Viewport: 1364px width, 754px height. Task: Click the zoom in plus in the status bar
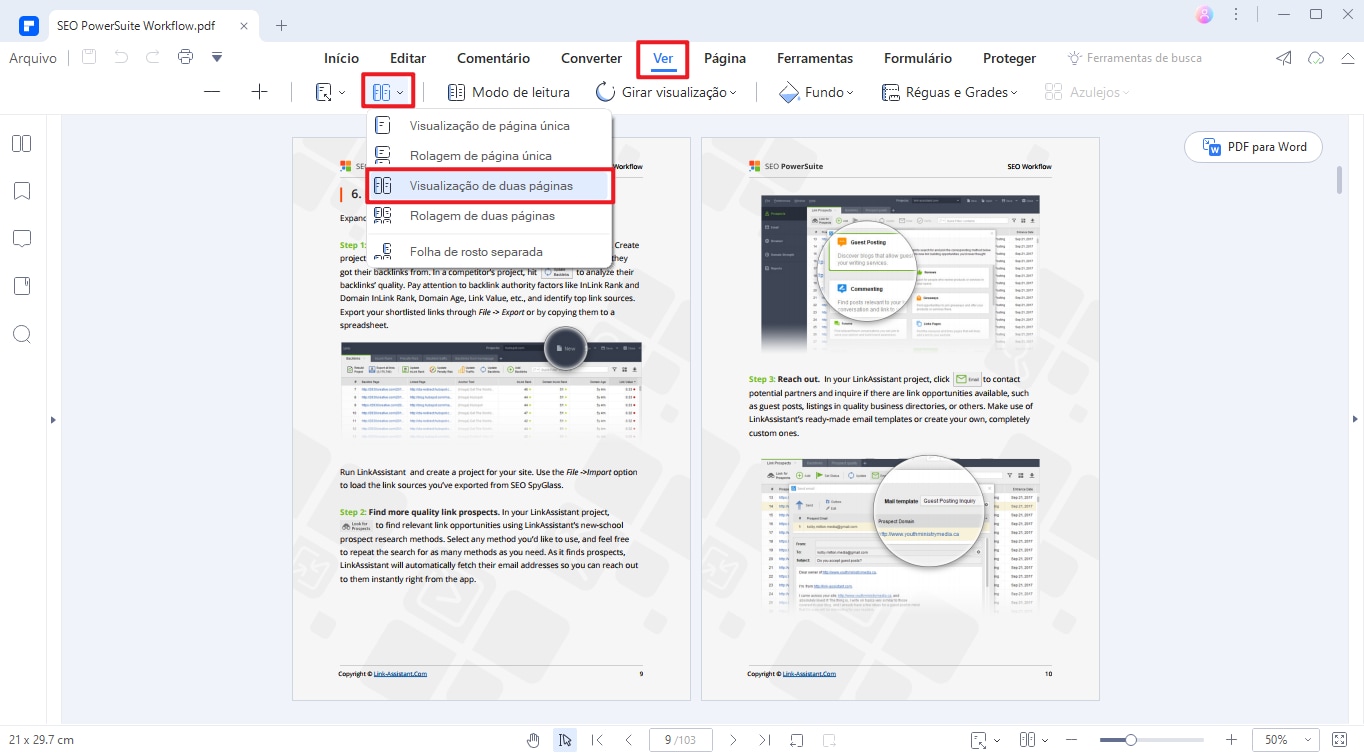click(x=1231, y=740)
